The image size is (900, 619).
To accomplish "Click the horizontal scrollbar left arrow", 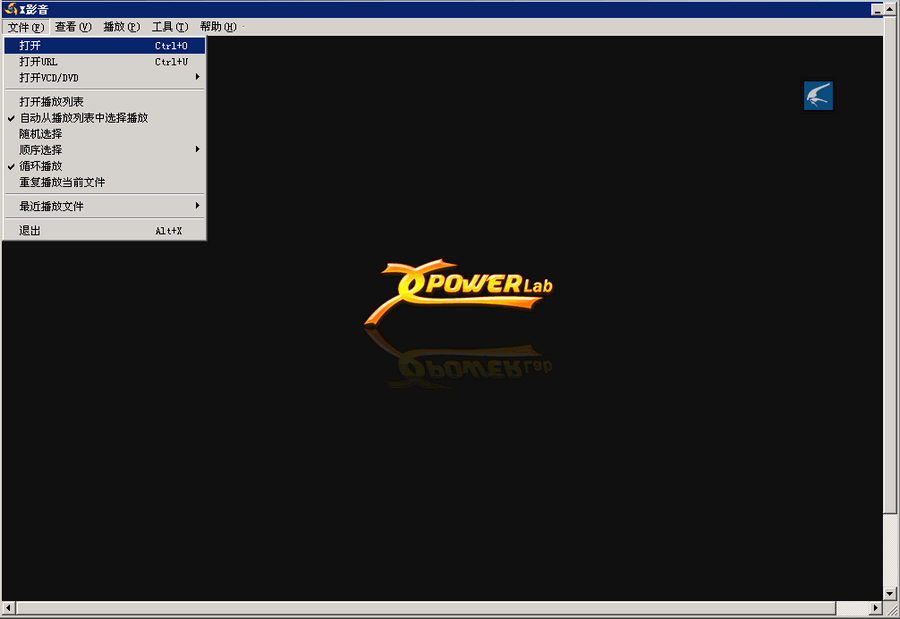I will pyautogui.click(x=8, y=608).
